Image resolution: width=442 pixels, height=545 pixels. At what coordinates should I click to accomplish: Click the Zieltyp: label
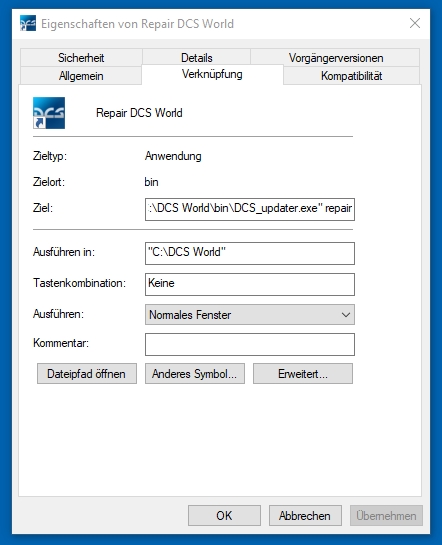pyautogui.click(x=50, y=156)
